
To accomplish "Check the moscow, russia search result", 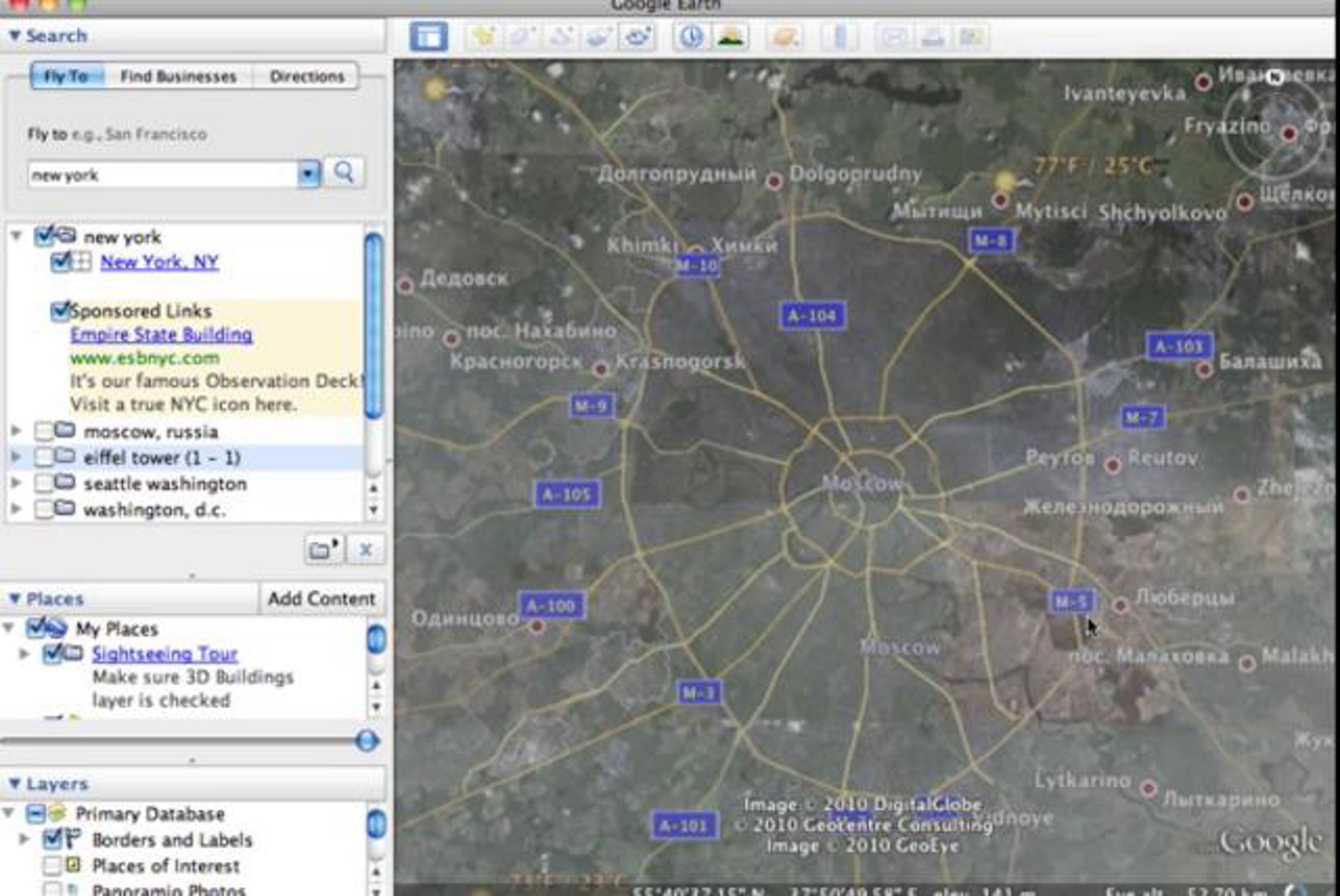I will click(x=44, y=432).
